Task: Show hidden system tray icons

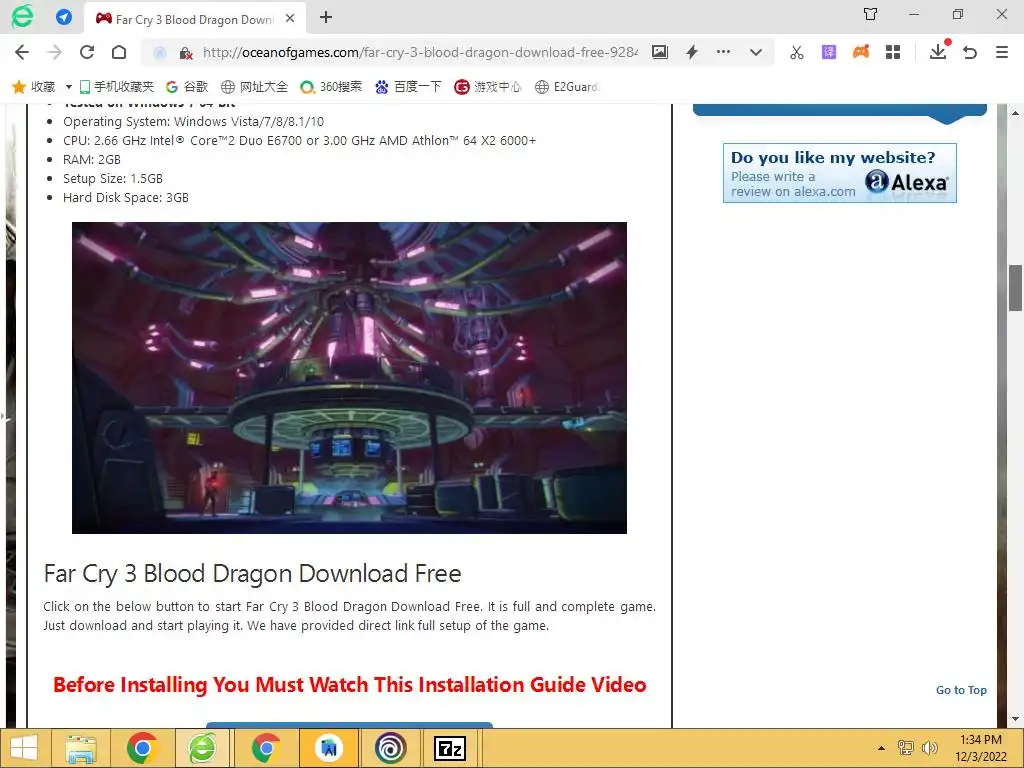Action: 881,748
